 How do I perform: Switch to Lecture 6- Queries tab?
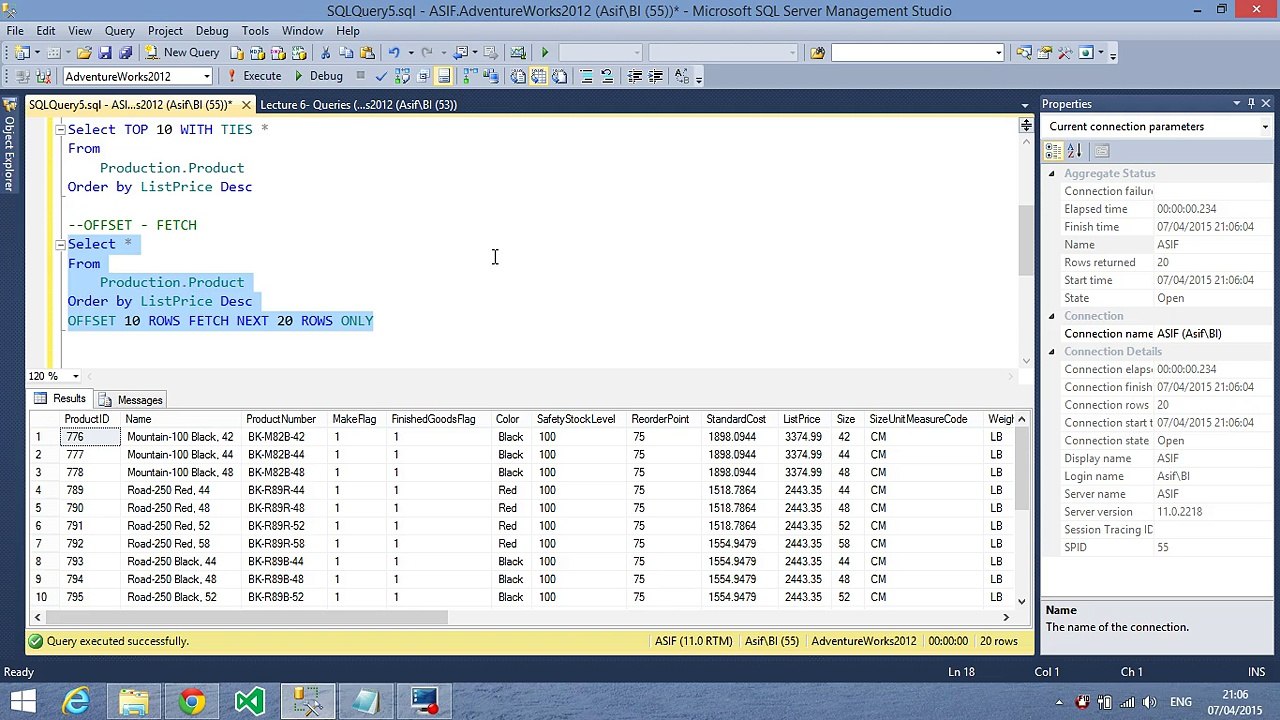[358, 104]
